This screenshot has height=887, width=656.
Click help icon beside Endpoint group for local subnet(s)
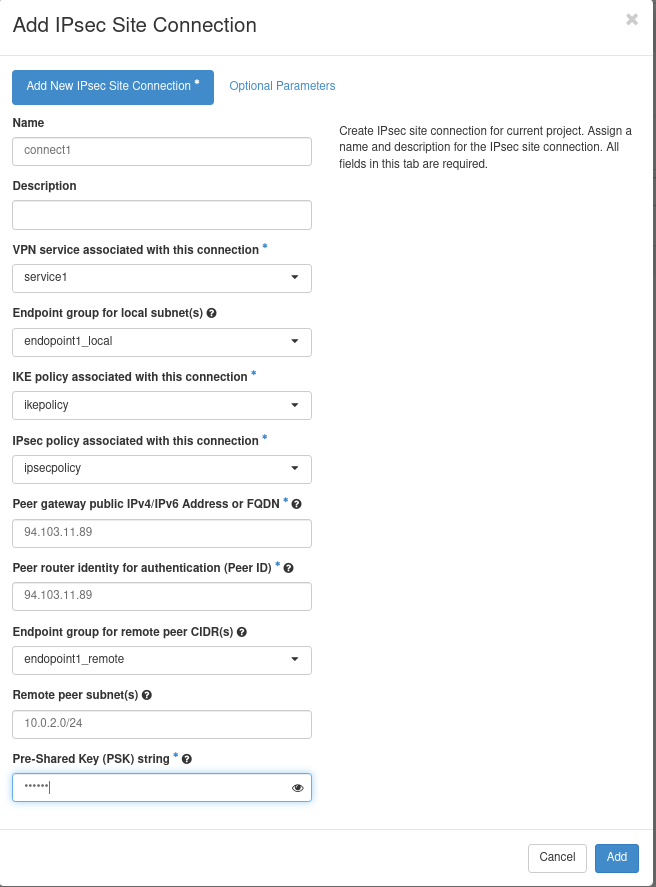pyautogui.click(x=211, y=313)
